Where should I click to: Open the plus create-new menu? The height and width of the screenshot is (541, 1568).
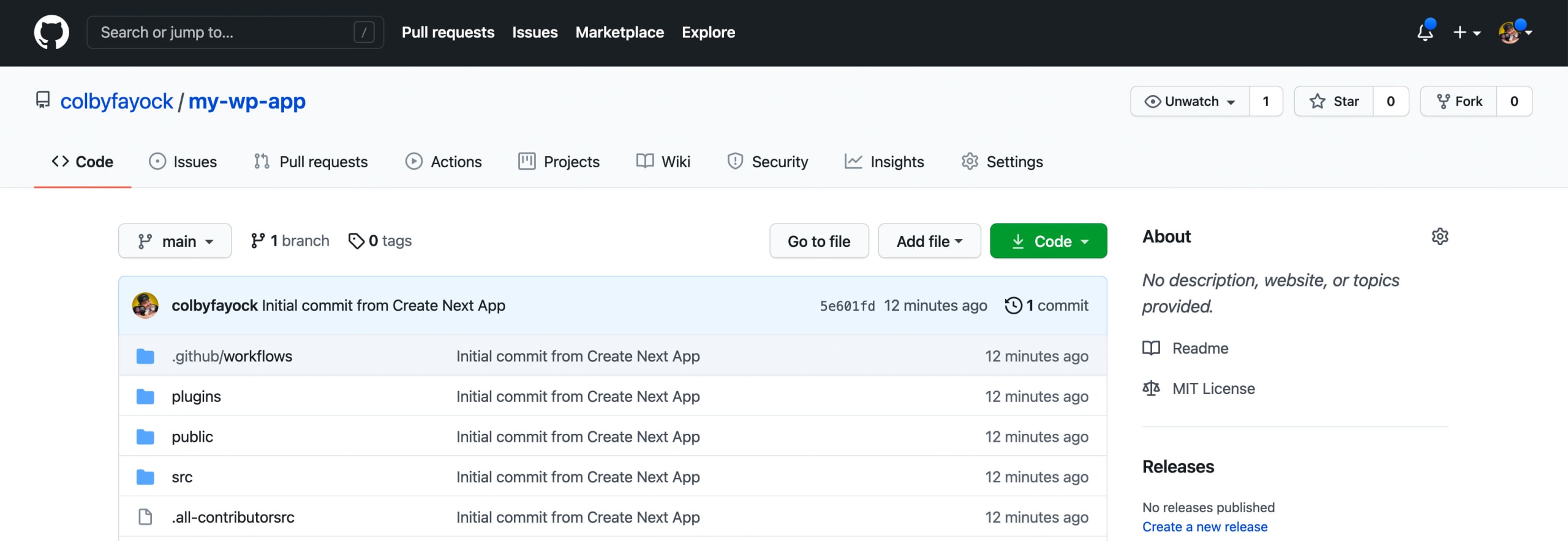1466,32
